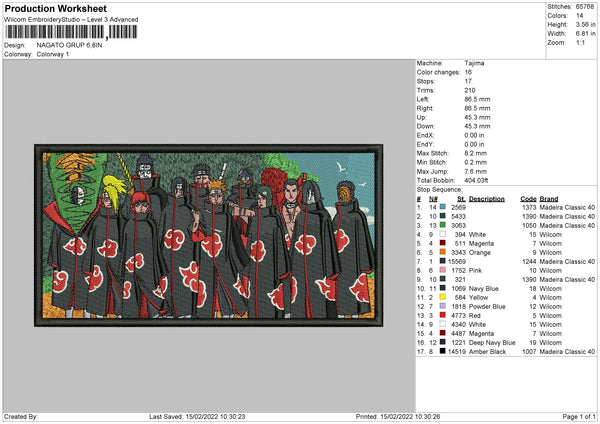The height and width of the screenshot is (424, 600).
Task: Click the Machine value 'Tajima'
Action: [x=474, y=63]
